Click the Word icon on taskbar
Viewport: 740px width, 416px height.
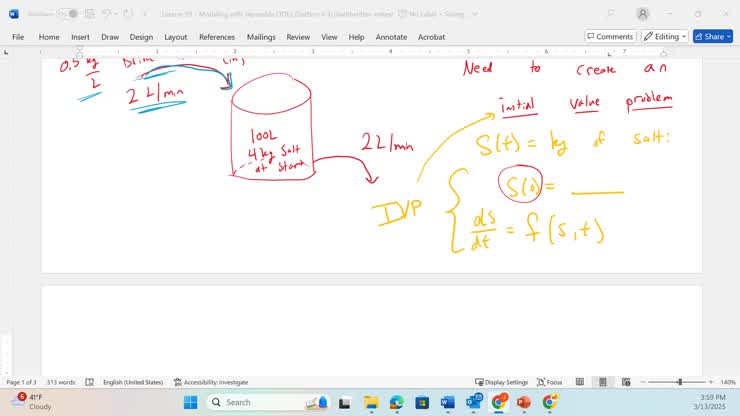coord(447,402)
